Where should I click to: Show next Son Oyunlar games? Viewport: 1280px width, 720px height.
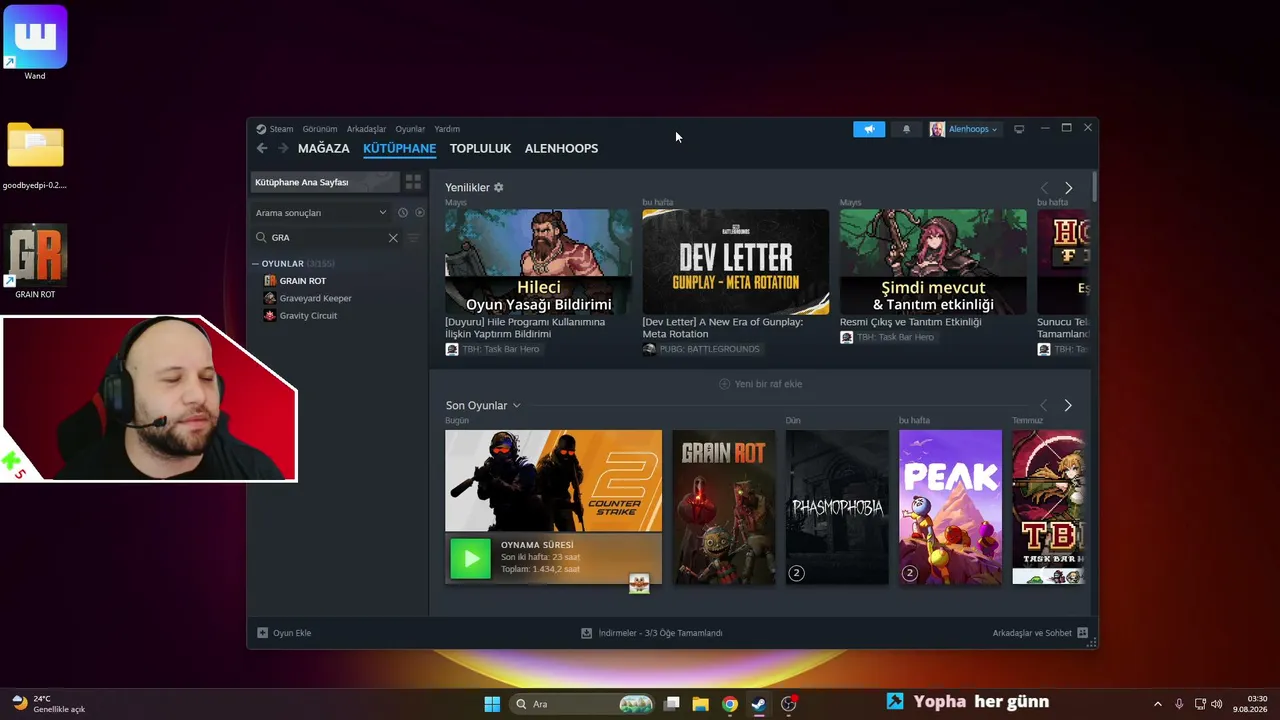pos(1068,405)
